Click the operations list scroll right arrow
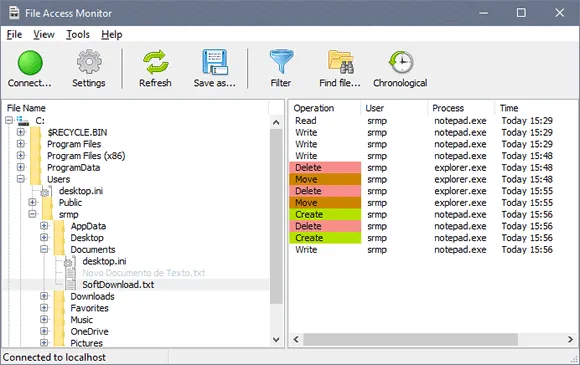 tap(570, 339)
